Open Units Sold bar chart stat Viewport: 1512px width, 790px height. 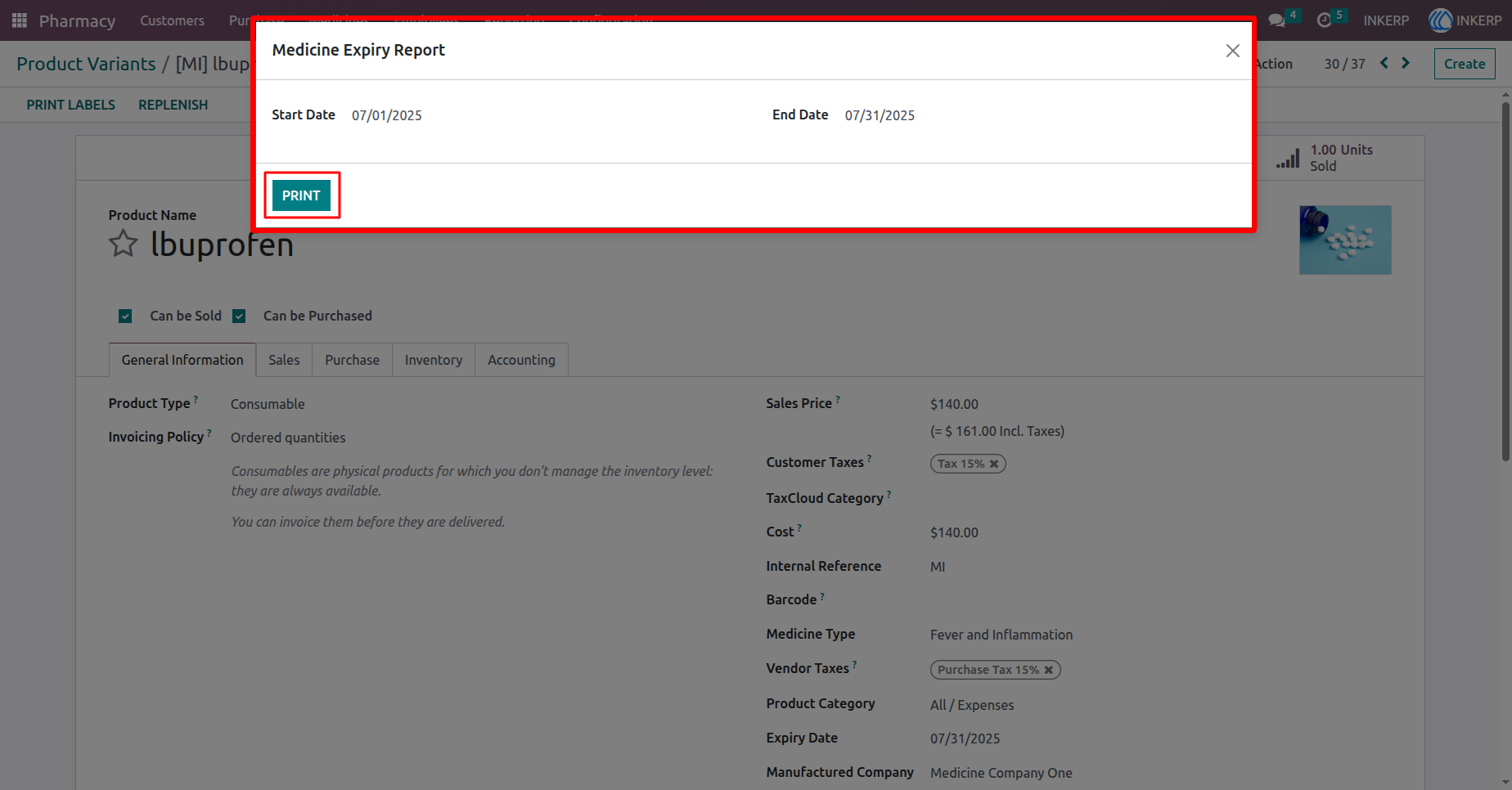point(1325,158)
